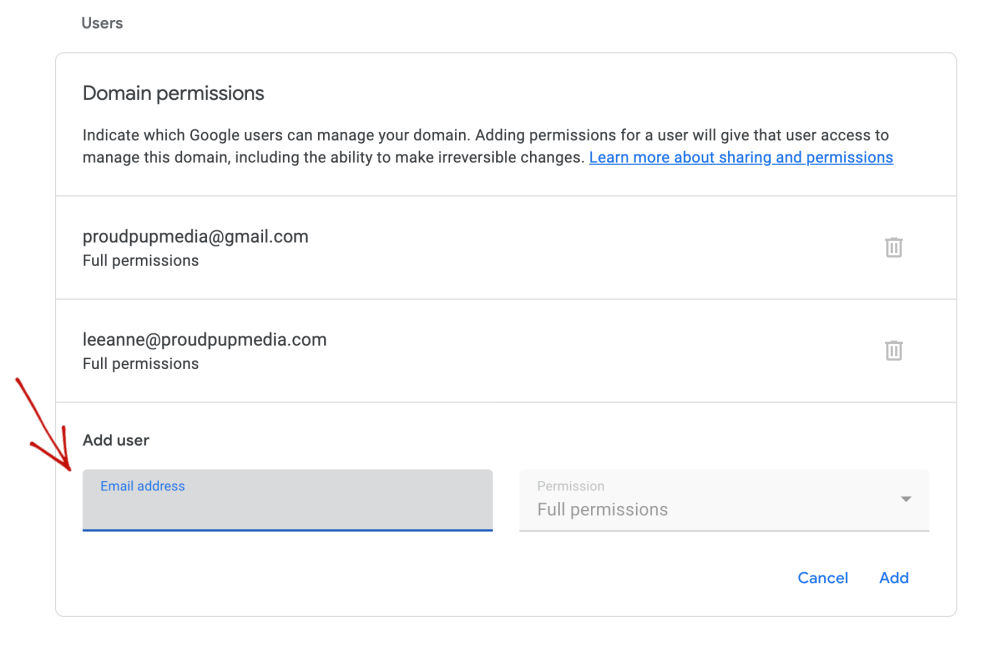The height and width of the screenshot is (648, 1000).
Task: Remove leeanne@proudpupmedia.com using trash icon
Action: 893,350
